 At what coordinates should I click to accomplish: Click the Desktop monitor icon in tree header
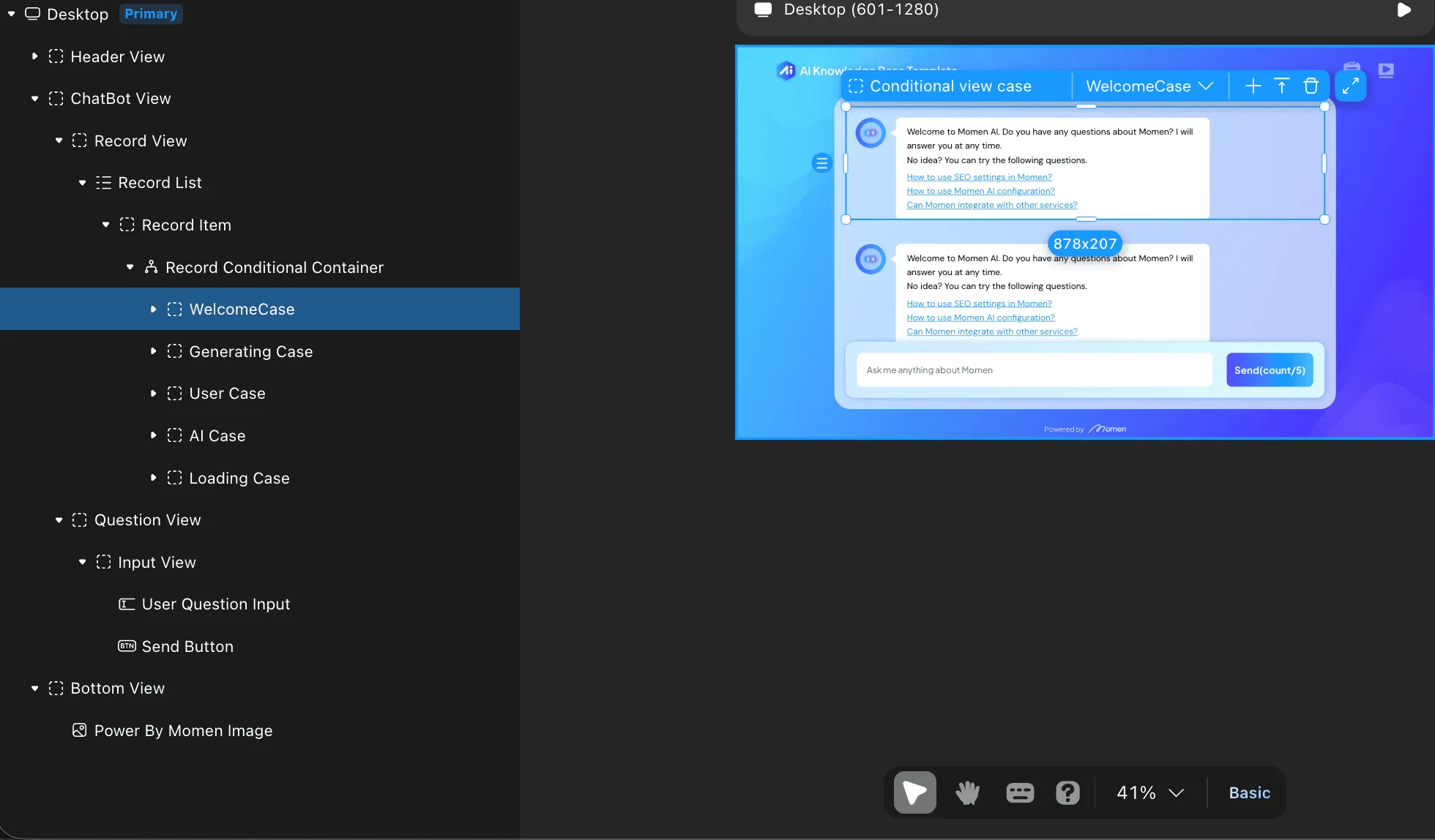click(x=32, y=14)
